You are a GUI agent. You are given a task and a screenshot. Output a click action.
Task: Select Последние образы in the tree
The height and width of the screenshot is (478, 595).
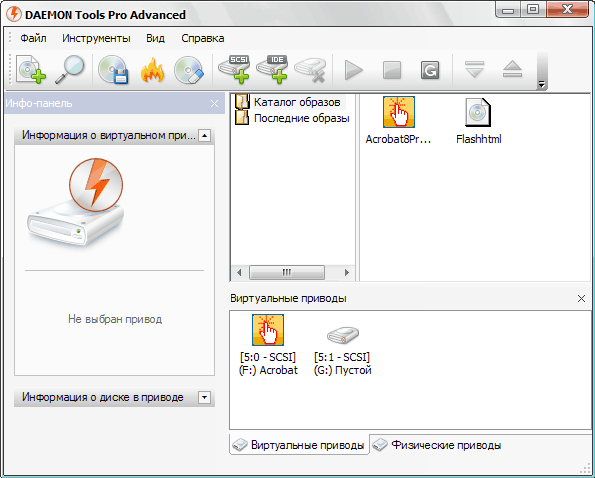pos(301,118)
